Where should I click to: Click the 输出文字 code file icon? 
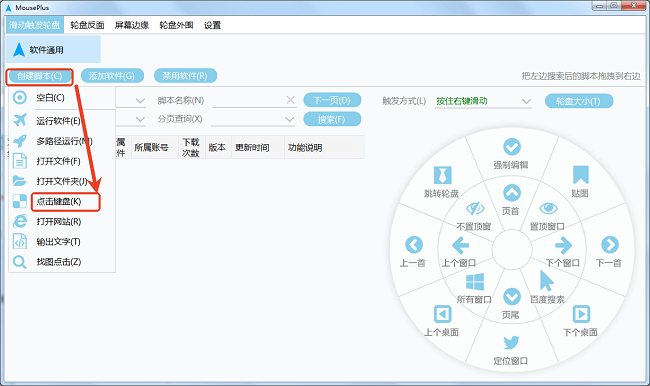click(19, 241)
